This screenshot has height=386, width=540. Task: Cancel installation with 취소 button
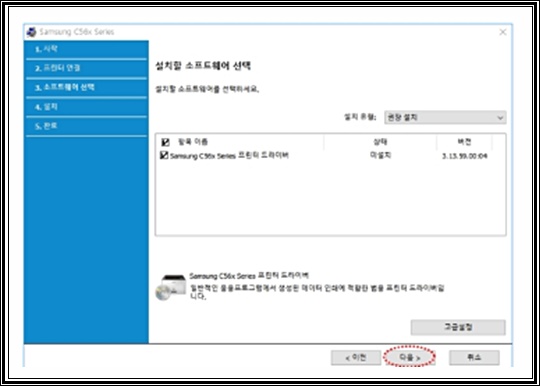pos(474,358)
